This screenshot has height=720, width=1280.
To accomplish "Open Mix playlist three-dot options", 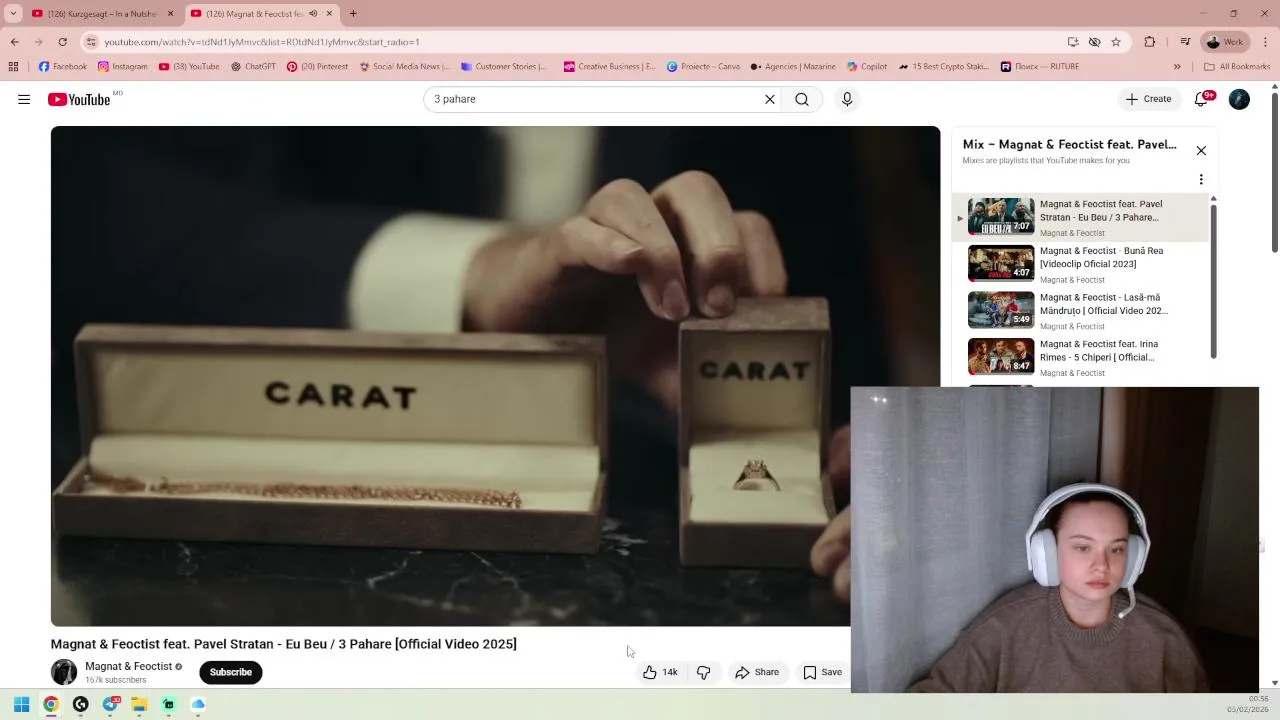I will (x=1201, y=180).
